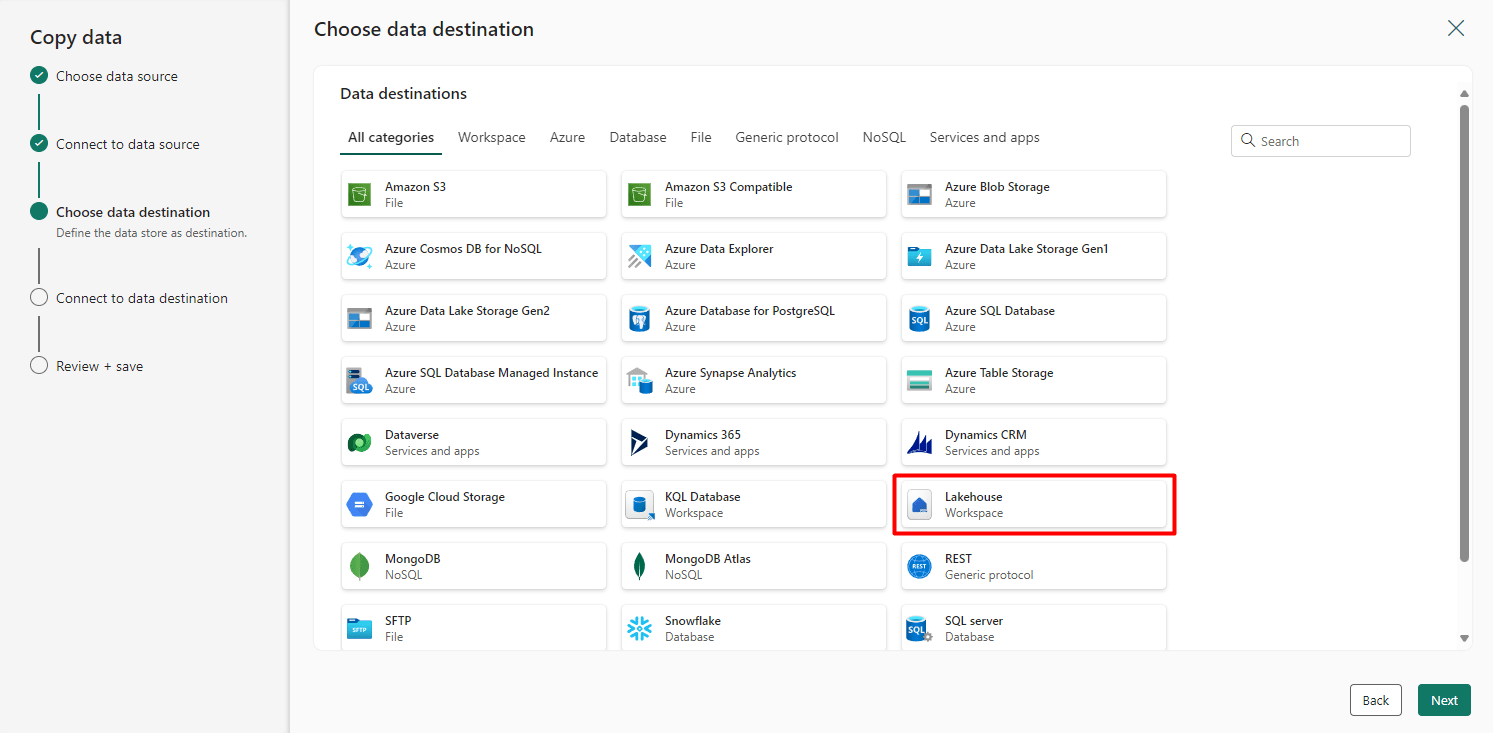Choose the Azure Database for PostgreSQL icon
The width and height of the screenshot is (1493, 733).
pos(639,319)
